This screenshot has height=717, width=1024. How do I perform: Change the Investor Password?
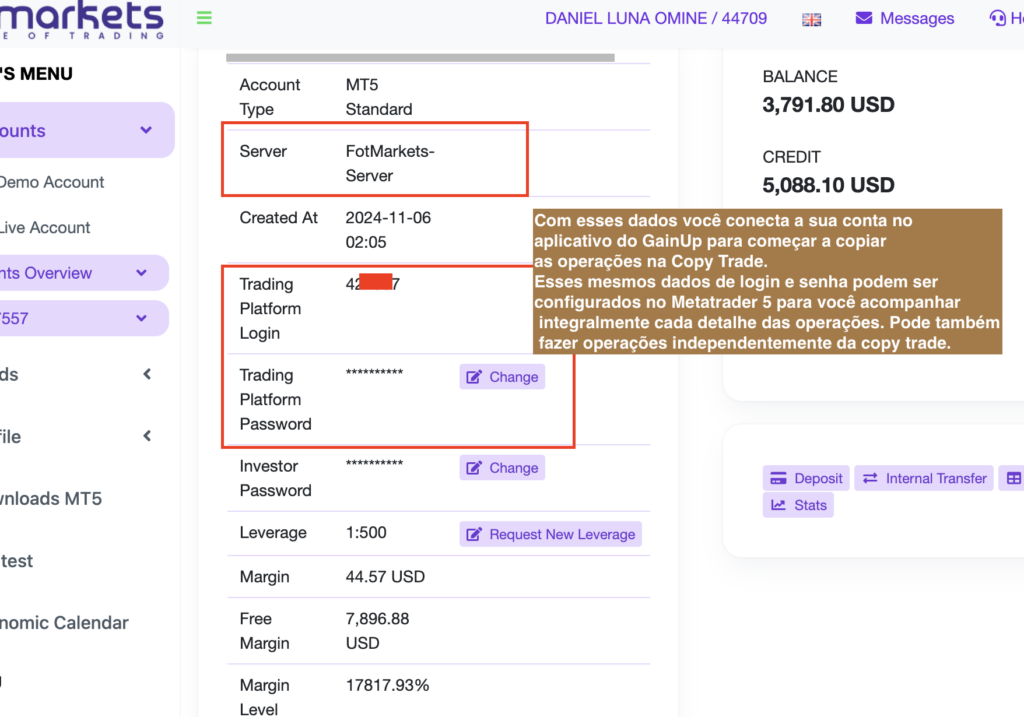[502, 468]
